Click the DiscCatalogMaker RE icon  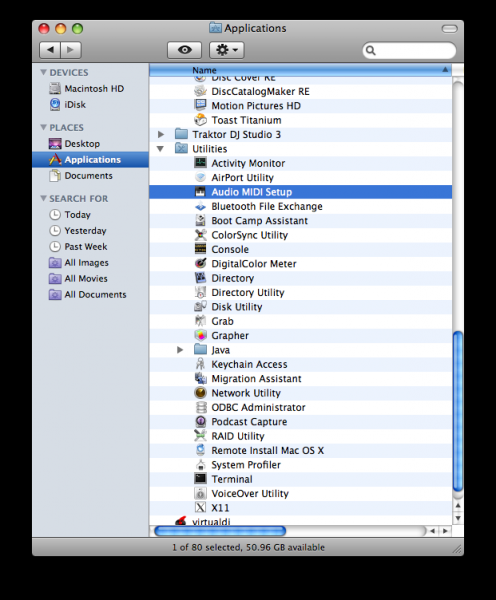200,91
